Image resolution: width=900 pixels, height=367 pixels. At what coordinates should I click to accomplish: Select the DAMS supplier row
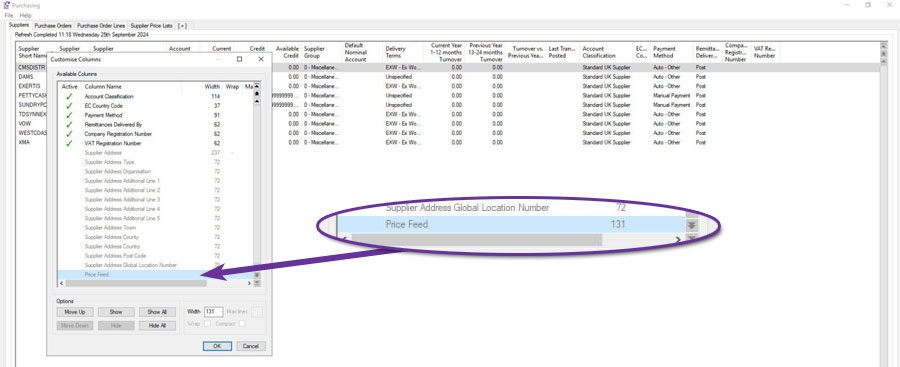point(448,76)
